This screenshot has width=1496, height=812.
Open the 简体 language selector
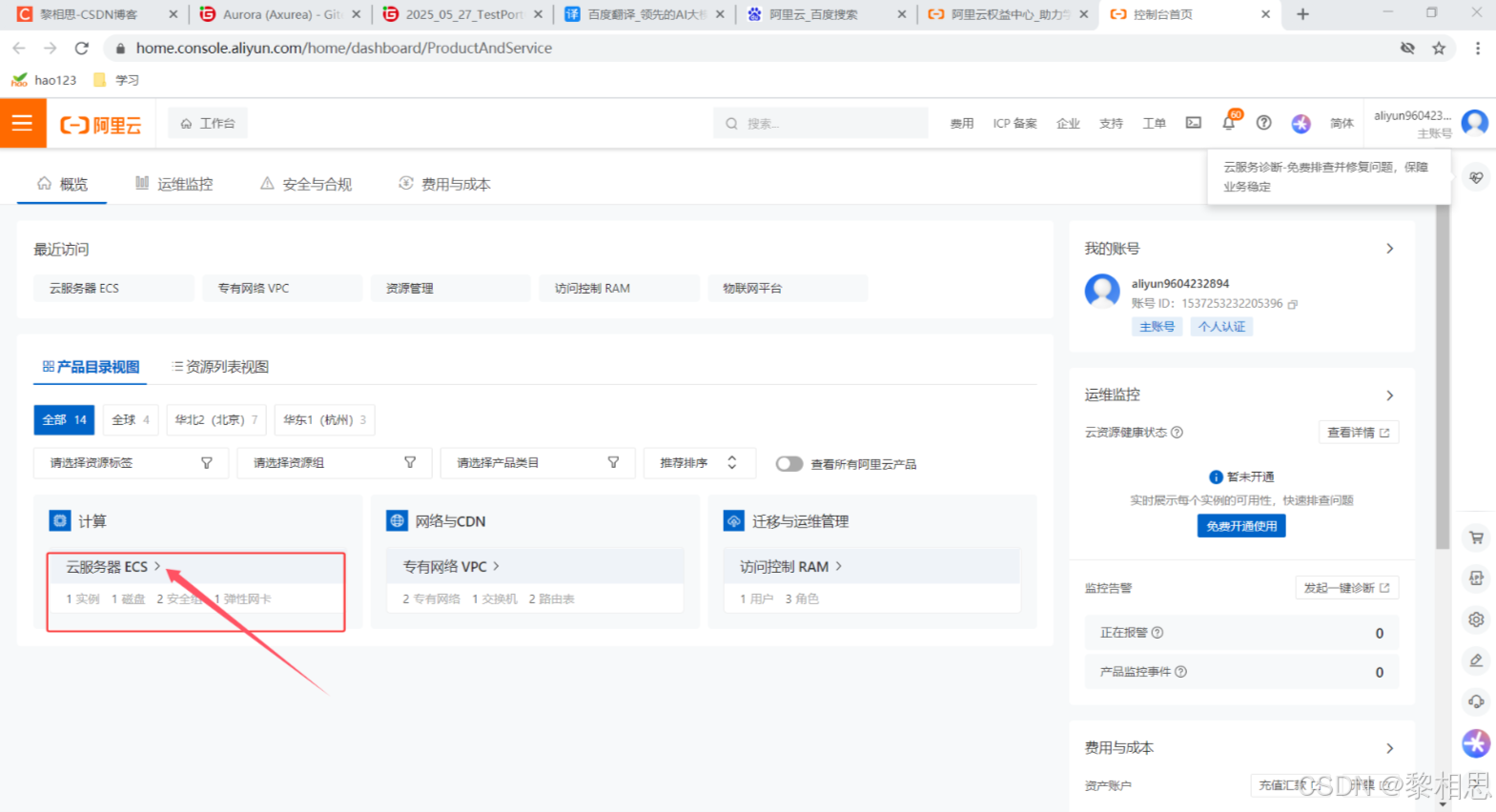(x=1342, y=124)
